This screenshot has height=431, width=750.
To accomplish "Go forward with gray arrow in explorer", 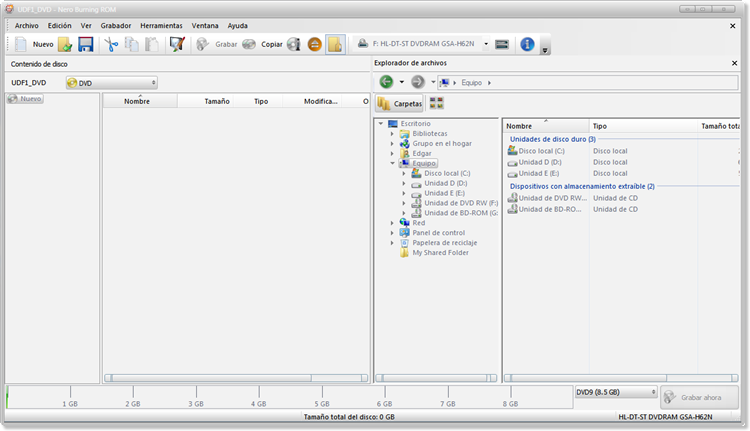I will click(x=418, y=82).
